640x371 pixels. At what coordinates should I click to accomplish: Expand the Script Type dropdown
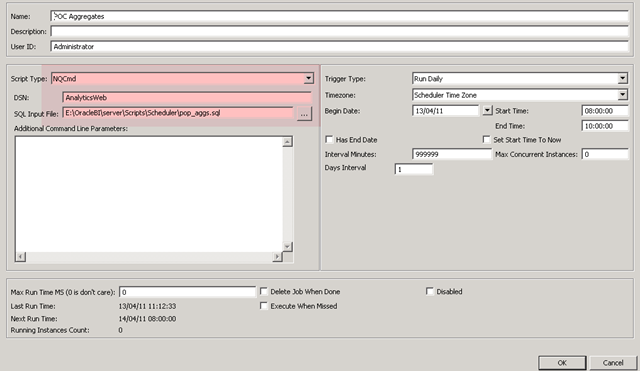tap(309, 78)
